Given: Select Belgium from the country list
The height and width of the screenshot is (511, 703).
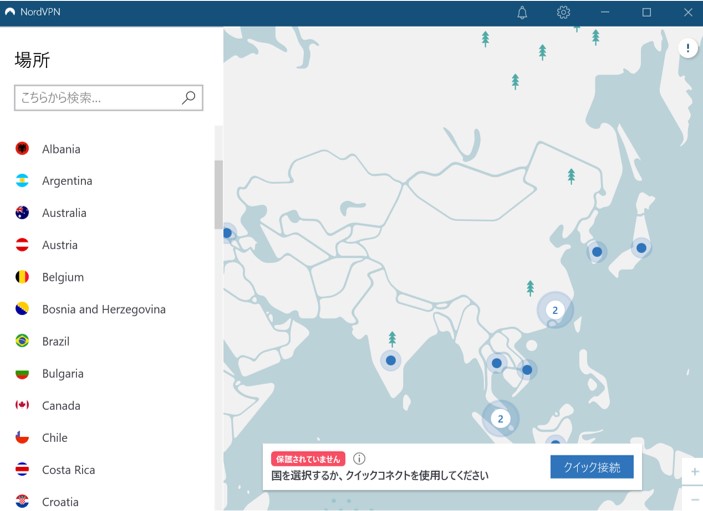Looking at the screenshot, I should 63,277.
